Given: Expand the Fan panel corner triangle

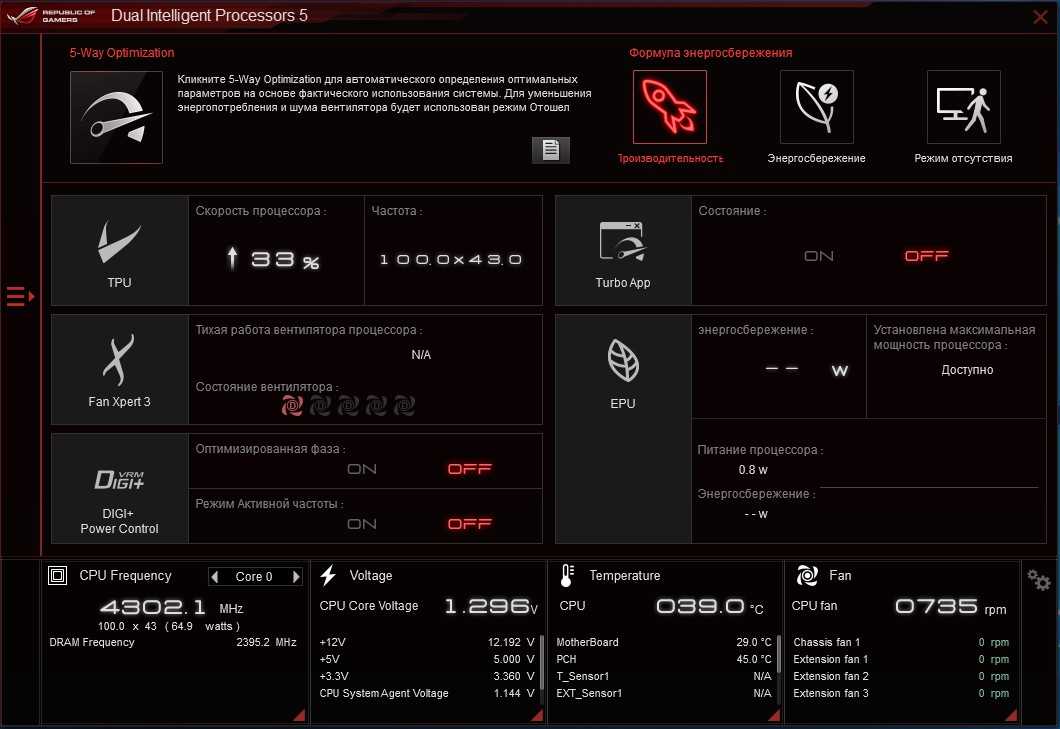Looking at the screenshot, I should (1011, 714).
